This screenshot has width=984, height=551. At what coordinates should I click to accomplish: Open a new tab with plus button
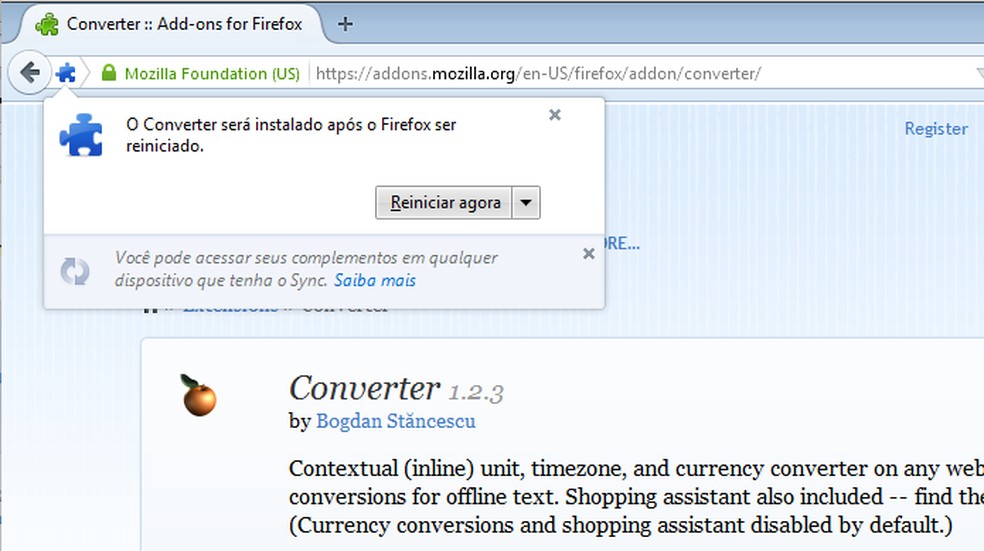pyautogui.click(x=345, y=24)
